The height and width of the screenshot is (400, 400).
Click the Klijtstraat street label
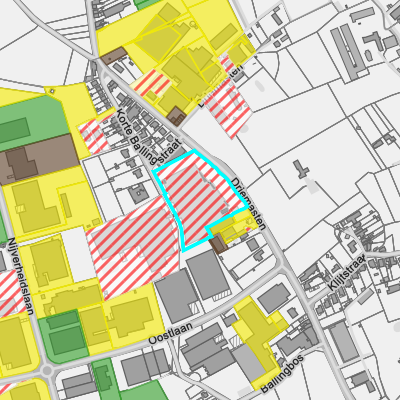point(347,272)
